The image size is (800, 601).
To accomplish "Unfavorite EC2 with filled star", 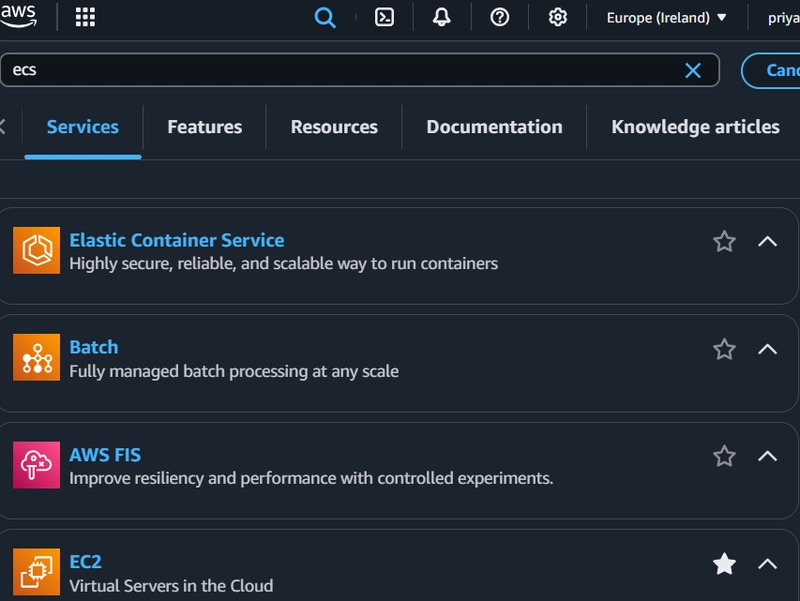I will pyautogui.click(x=724, y=564).
